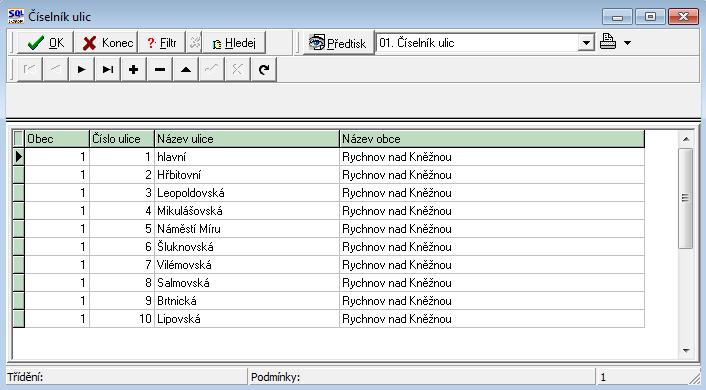Open the Hledej search dialog
This screenshot has height=390, width=706.
pos(234,43)
